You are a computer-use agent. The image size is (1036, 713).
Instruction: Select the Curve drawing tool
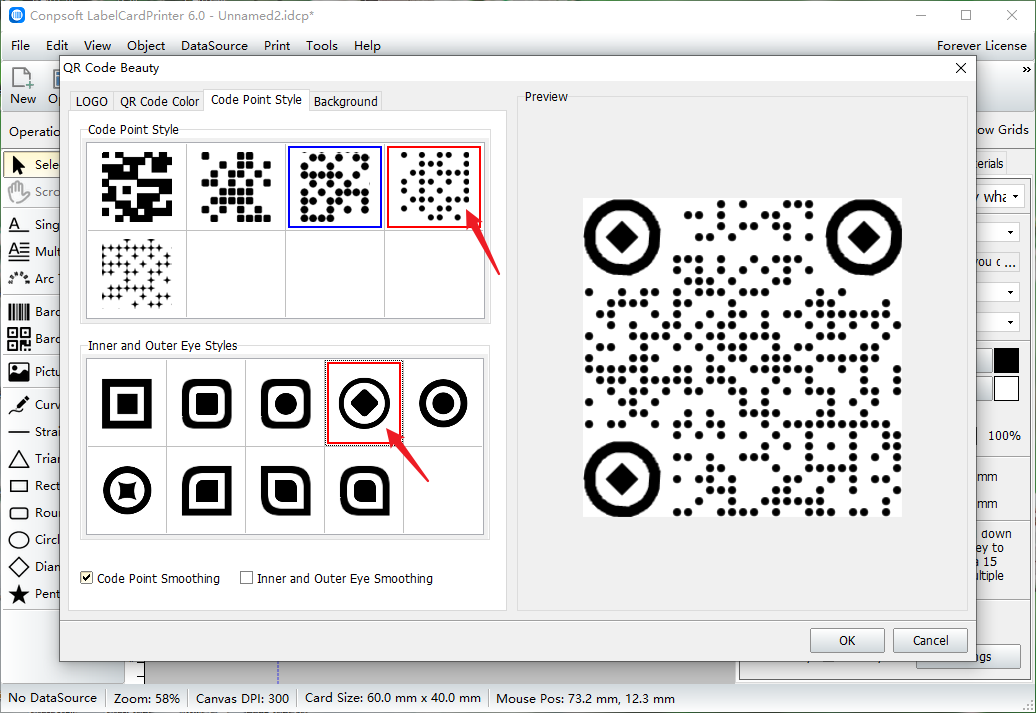pos(31,404)
